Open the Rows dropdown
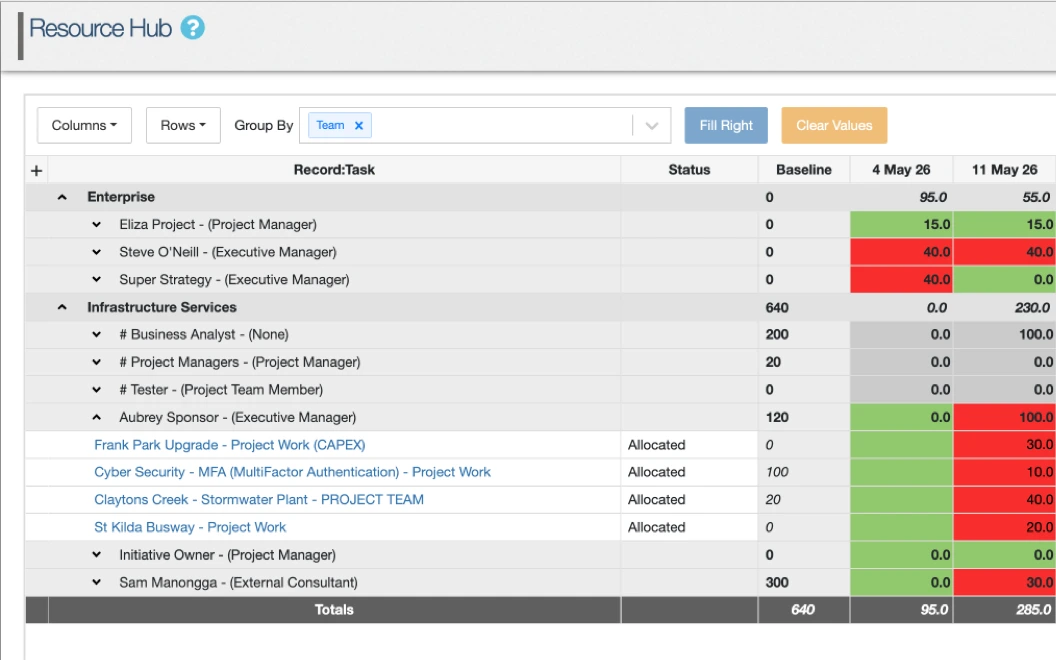The width and height of the screenshot is (1056, 660). click(183, 125)
